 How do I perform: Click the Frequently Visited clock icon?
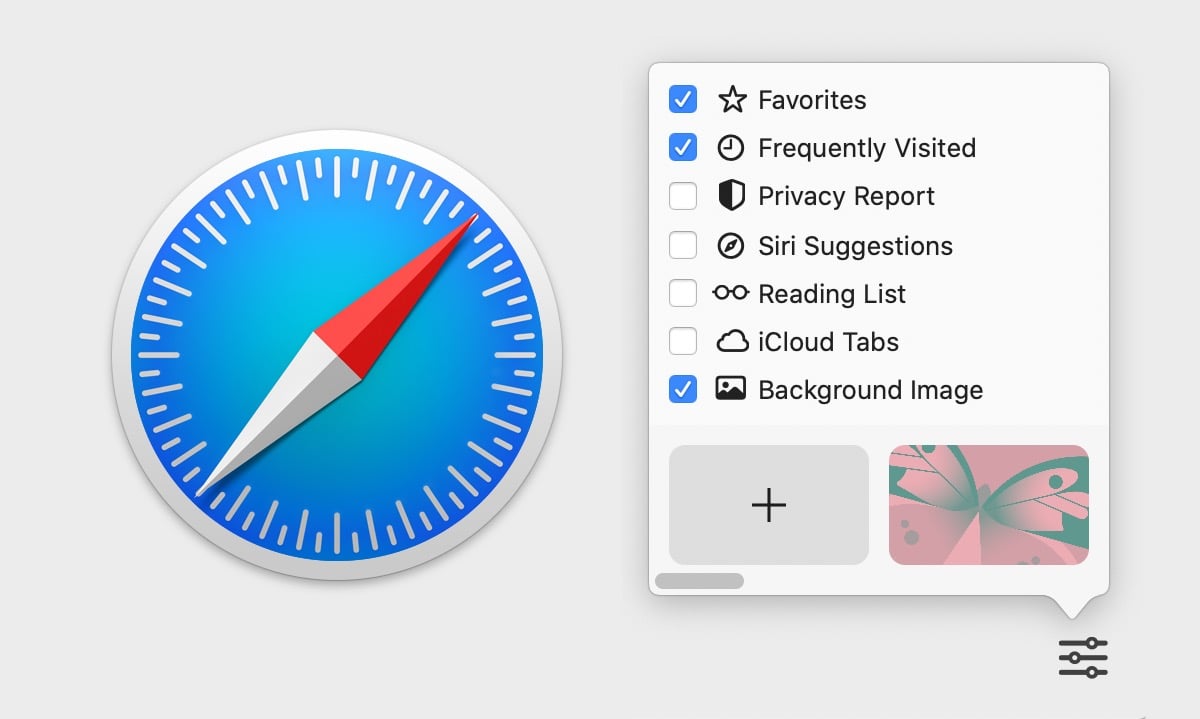tap(732, 148)
